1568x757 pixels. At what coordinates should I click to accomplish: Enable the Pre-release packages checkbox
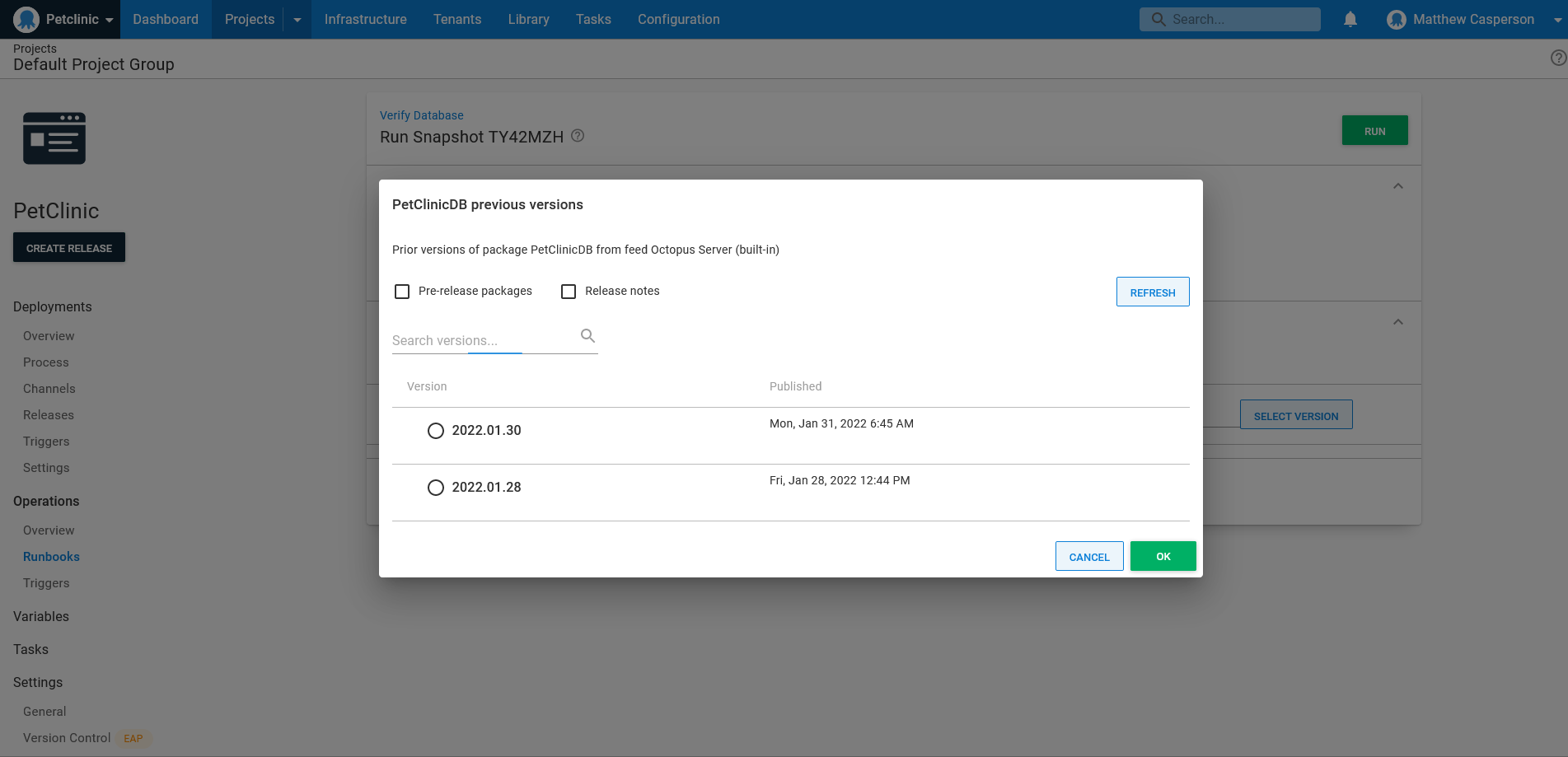point(402,292)
